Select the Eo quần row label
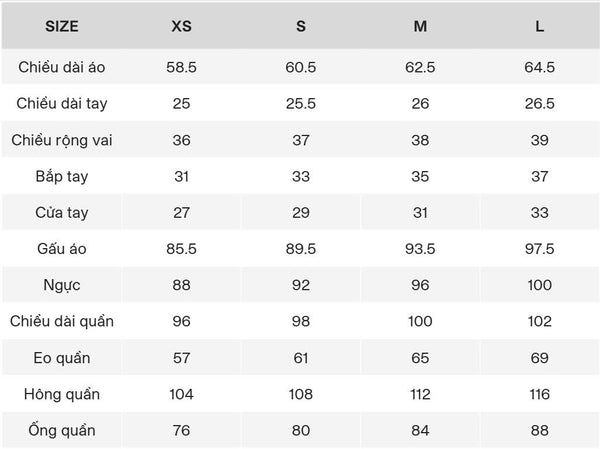The image size is (600, 449). (61, 358)
